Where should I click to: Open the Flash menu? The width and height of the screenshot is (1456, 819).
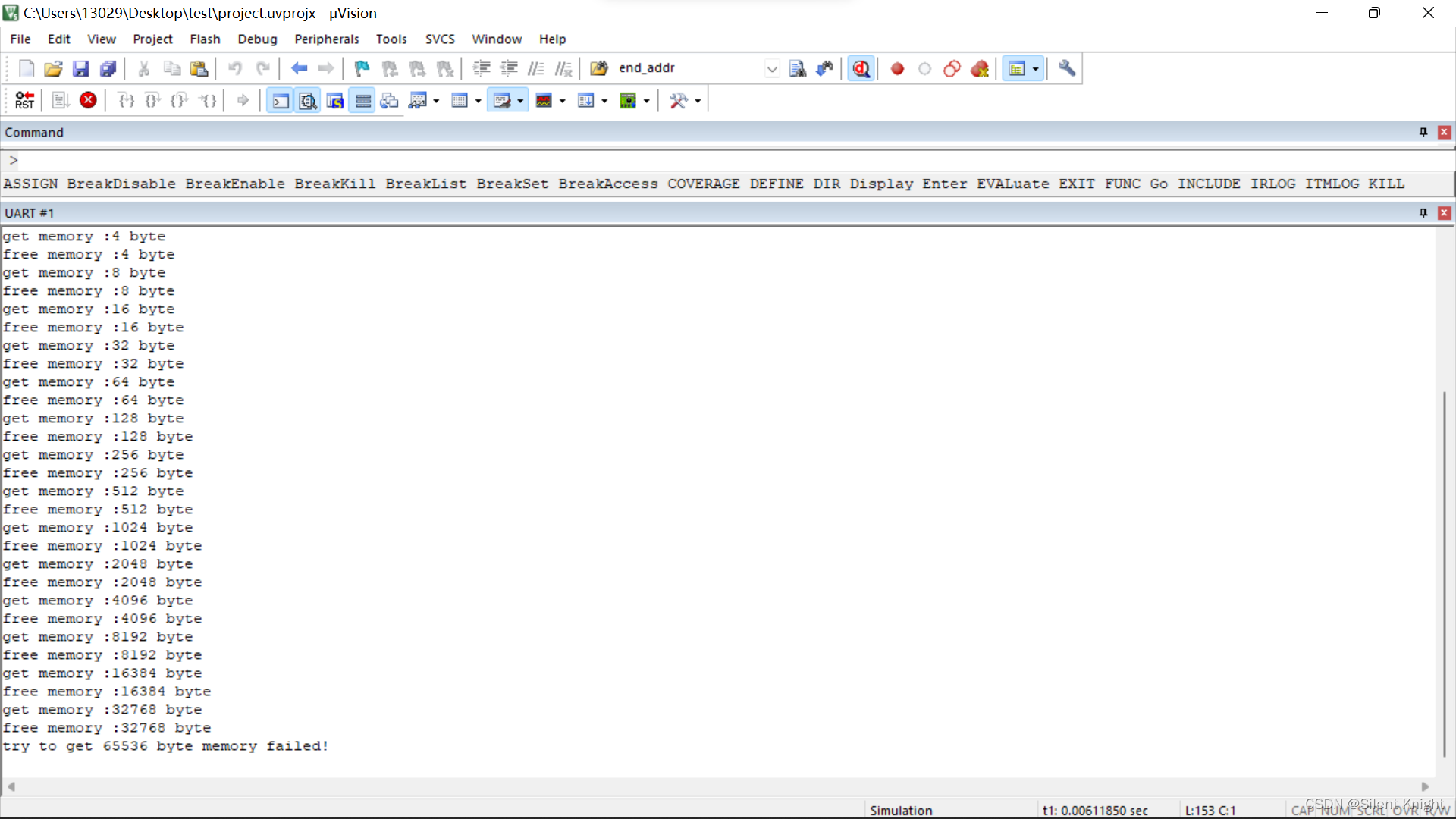click(x=205, y=39)
